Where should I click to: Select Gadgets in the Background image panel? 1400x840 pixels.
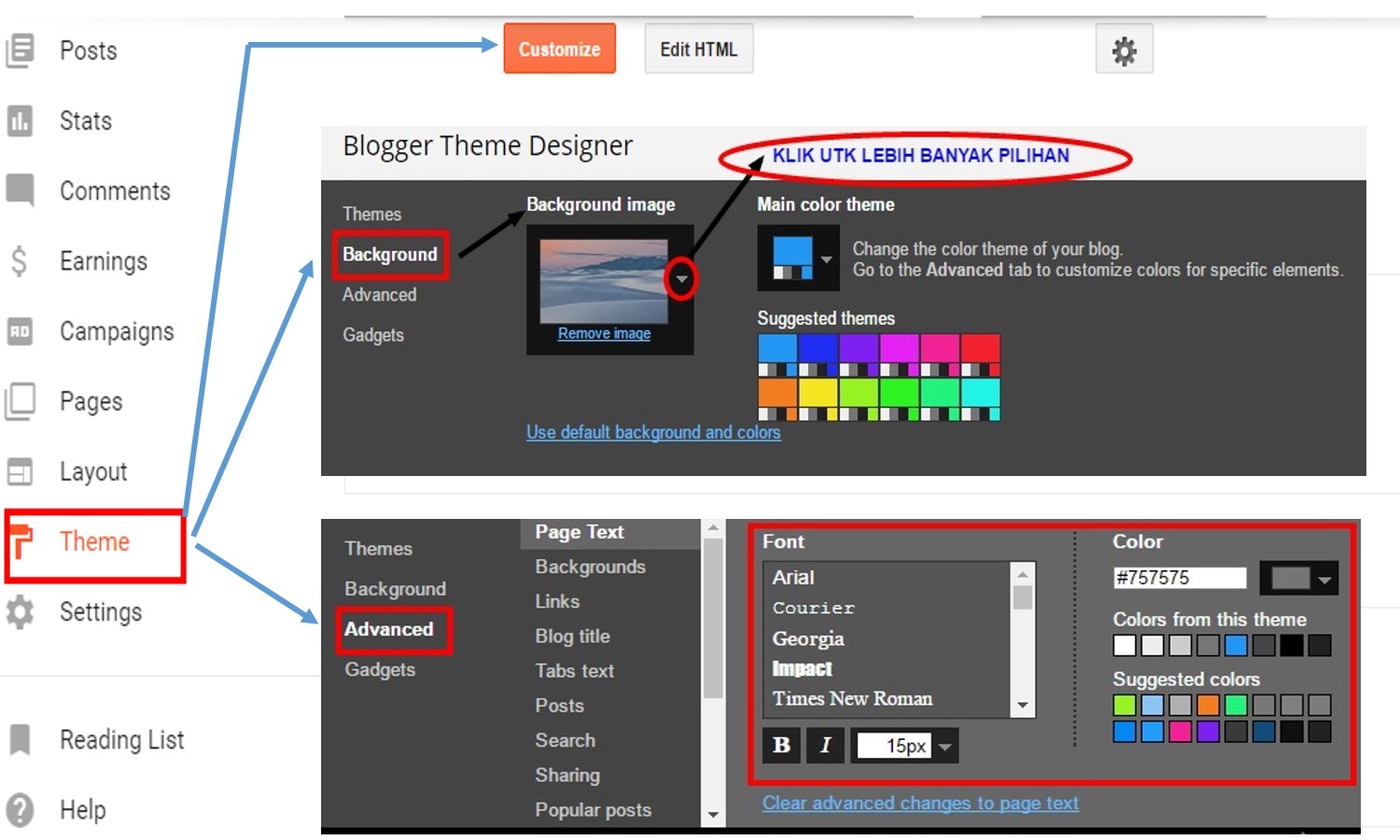tap(372, 334)
